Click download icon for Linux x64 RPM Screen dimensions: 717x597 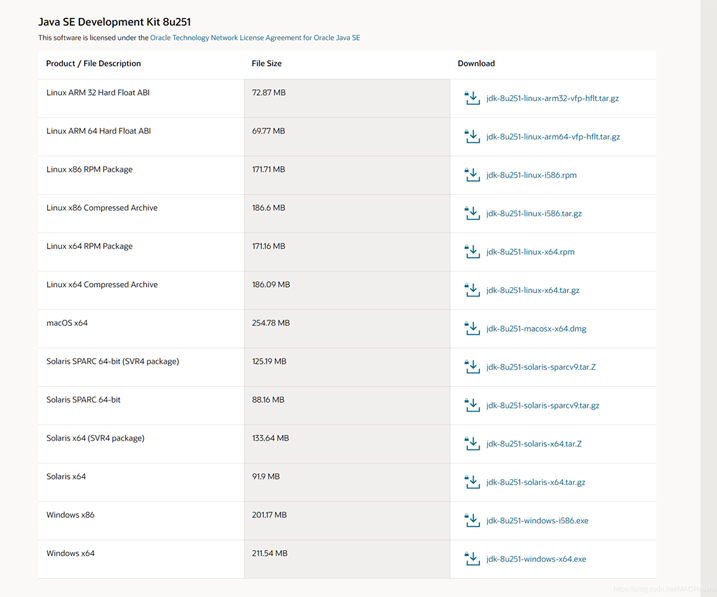point(472,252)
